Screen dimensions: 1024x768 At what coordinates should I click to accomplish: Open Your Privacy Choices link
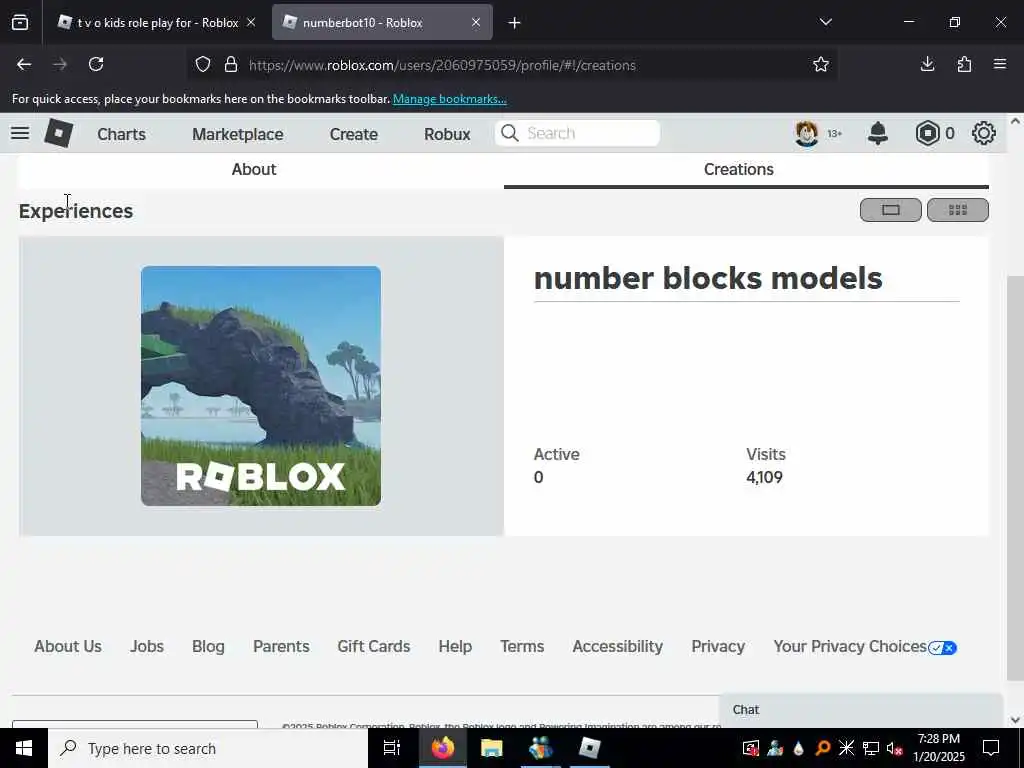click(865, 647)
